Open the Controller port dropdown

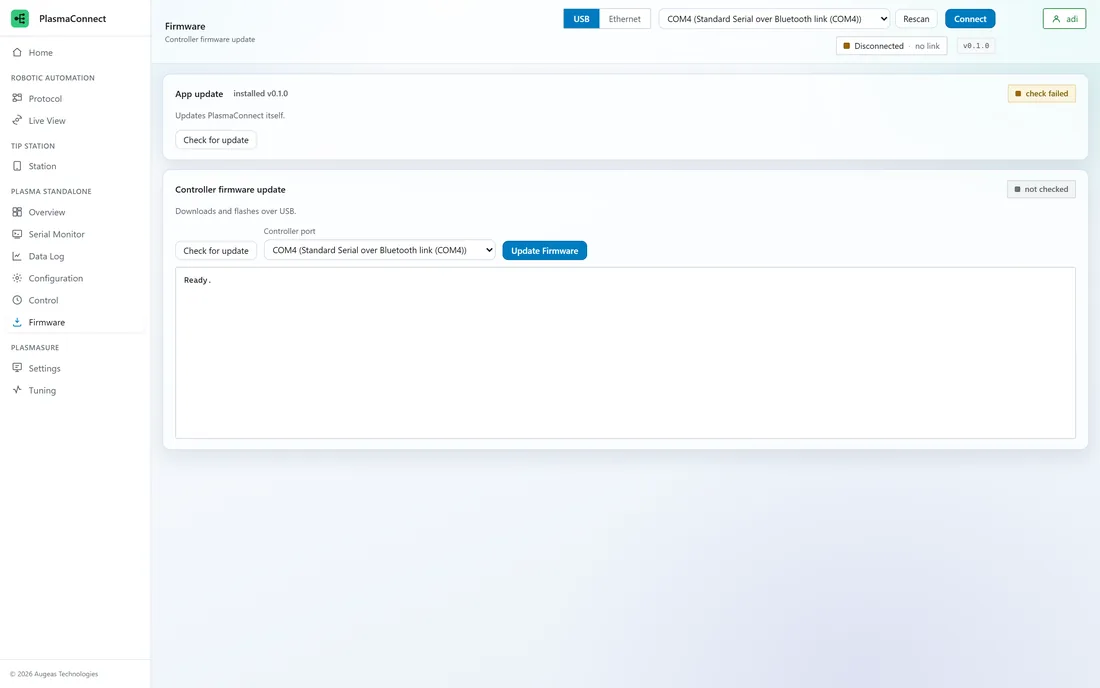pyautogui.click(x=380, y=250)
